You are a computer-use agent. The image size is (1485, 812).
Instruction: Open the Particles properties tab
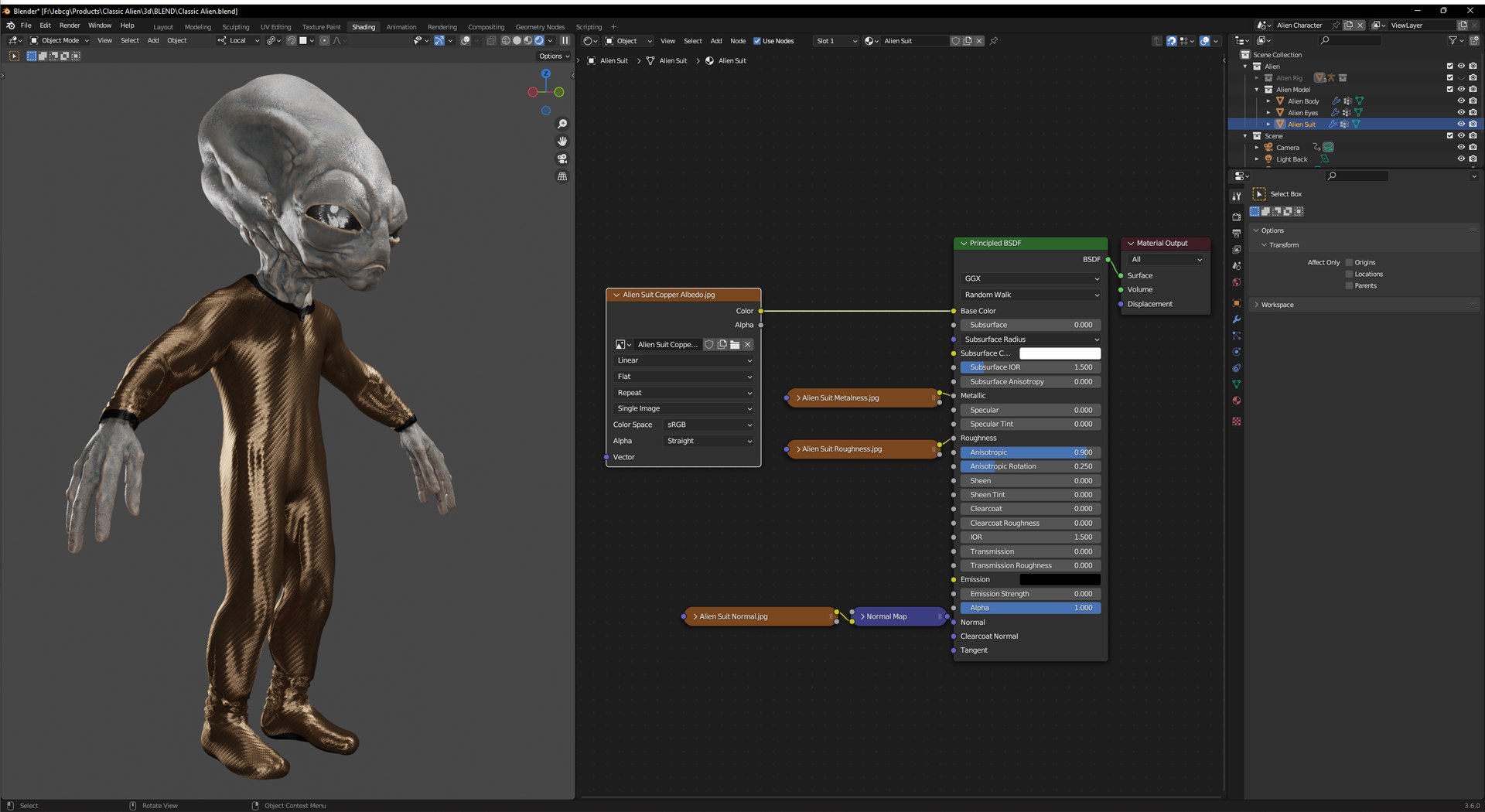point(1237,336)
